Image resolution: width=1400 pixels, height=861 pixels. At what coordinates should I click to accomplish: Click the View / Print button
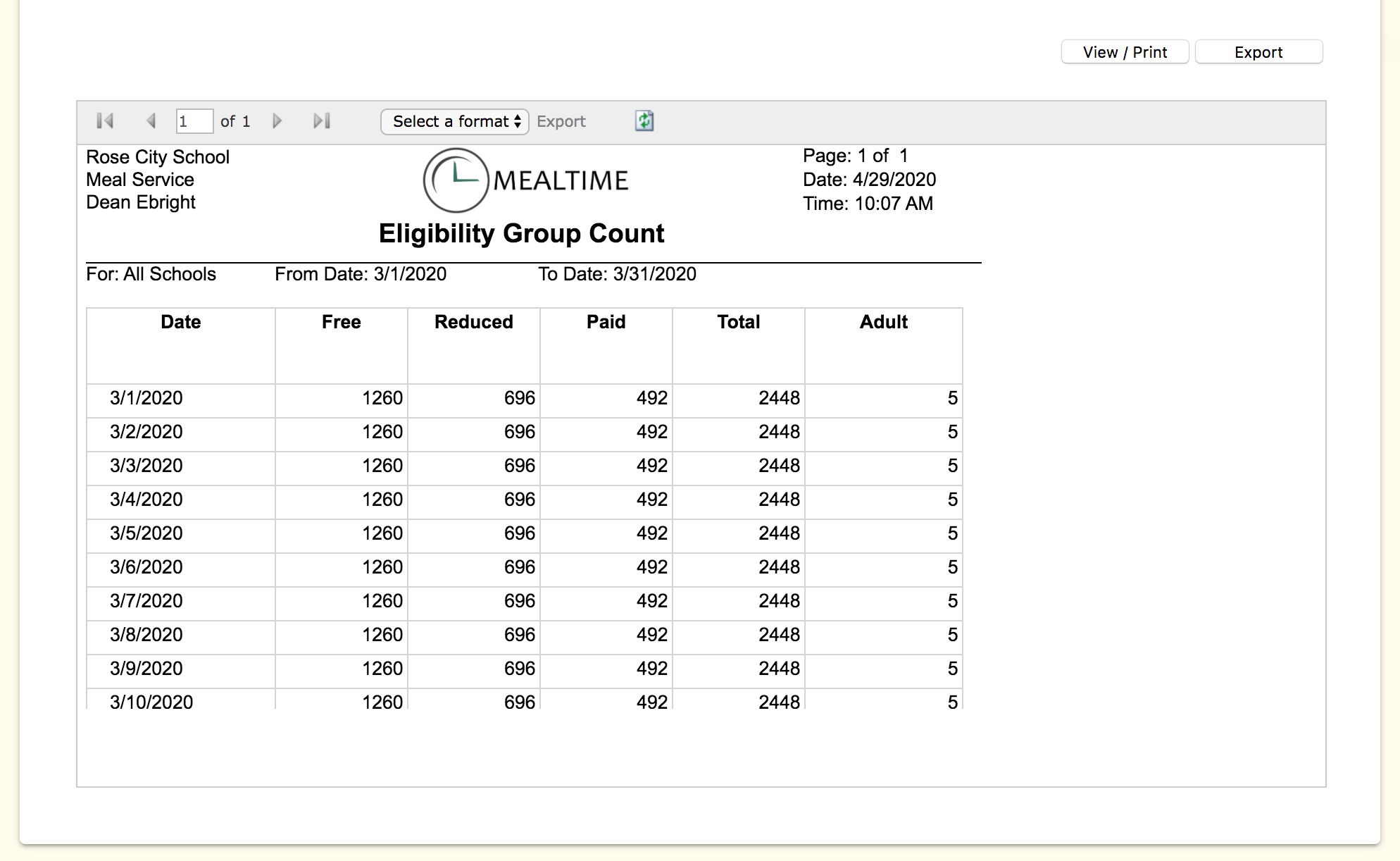point(1125,52)
